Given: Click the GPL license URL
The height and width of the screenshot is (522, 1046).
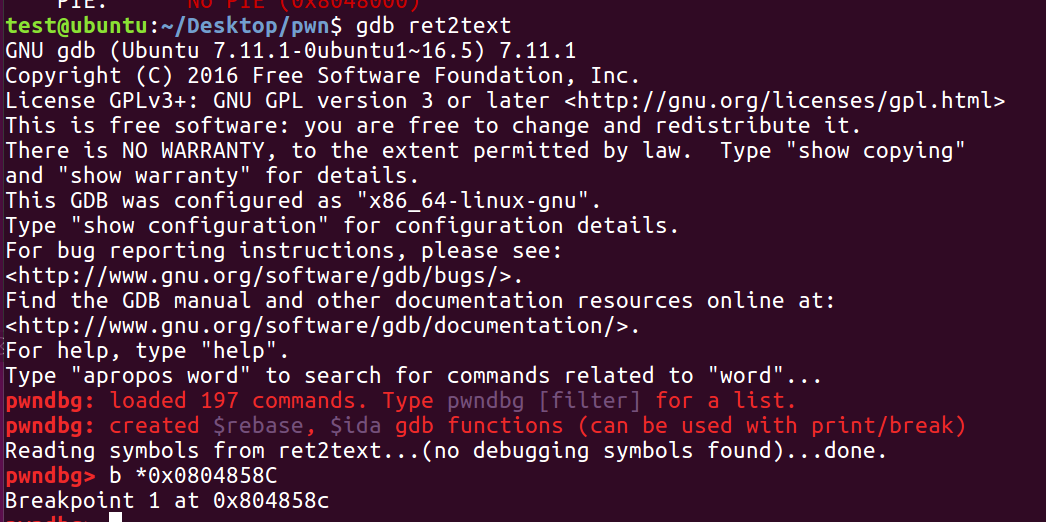Looking at the screenshot, I should (x=784, y=101).
